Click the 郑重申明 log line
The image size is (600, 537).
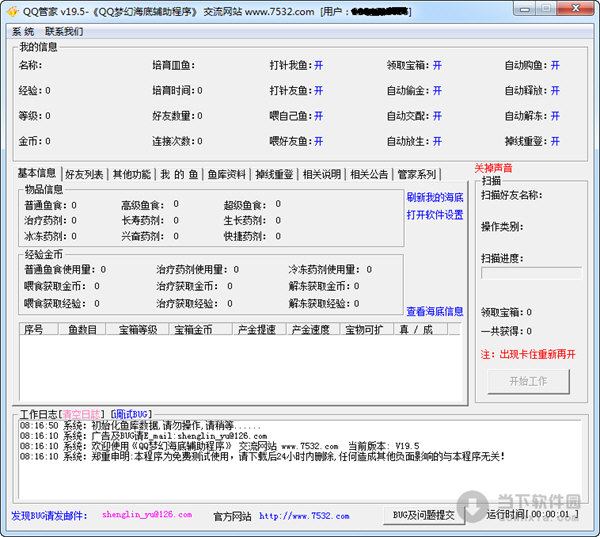coord(262,457)
